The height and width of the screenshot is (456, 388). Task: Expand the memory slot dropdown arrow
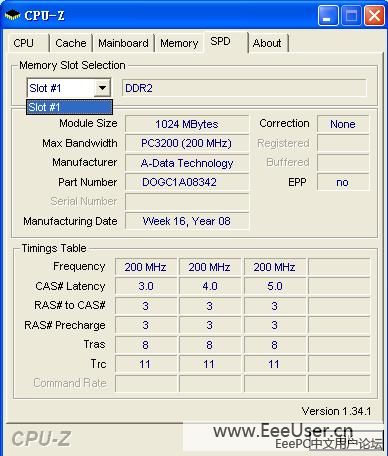coord(102,88)
